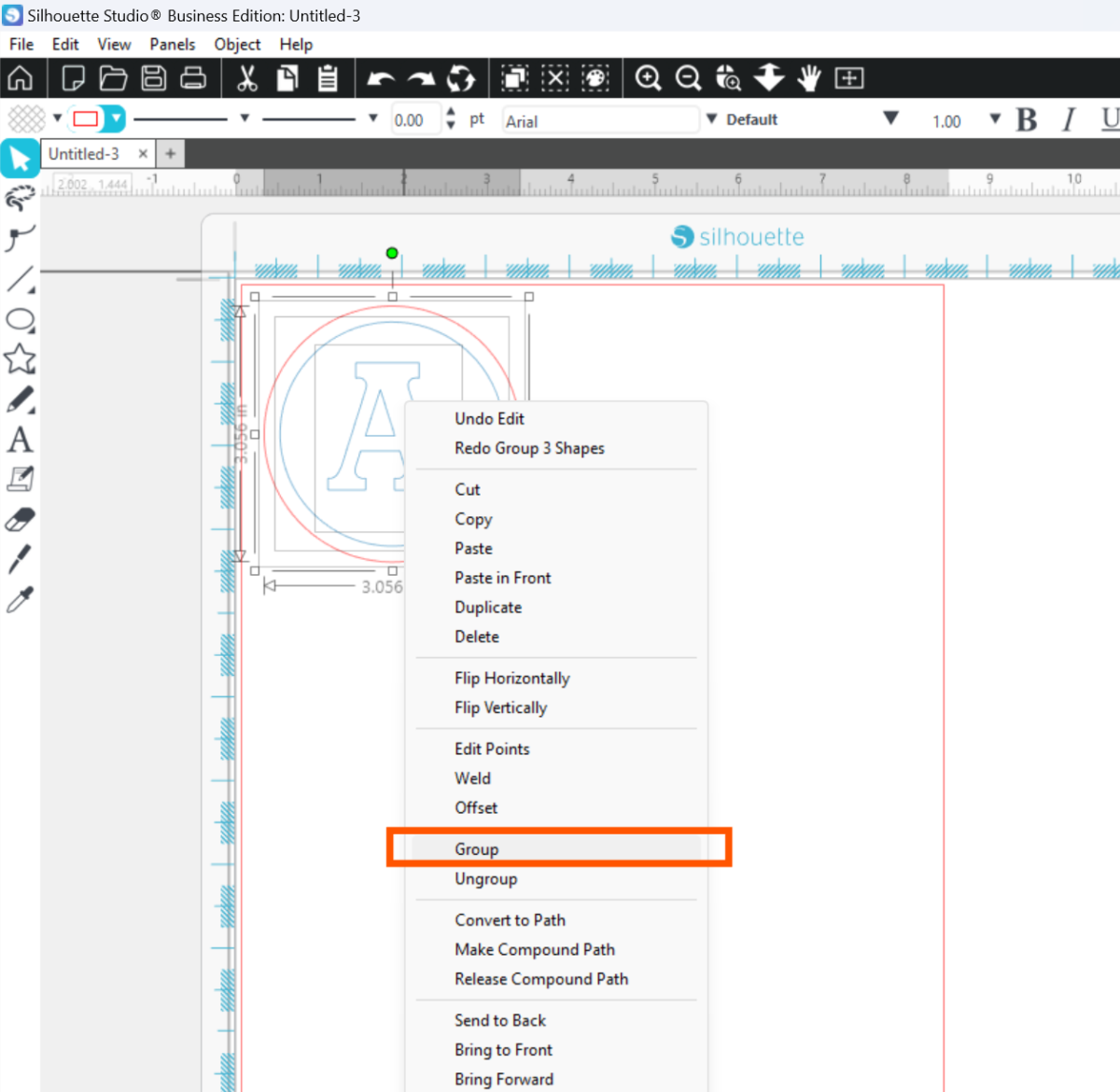Create a new document with New icon
Viewport: 1120px width, 1092px height.
[x=73, y=78]
